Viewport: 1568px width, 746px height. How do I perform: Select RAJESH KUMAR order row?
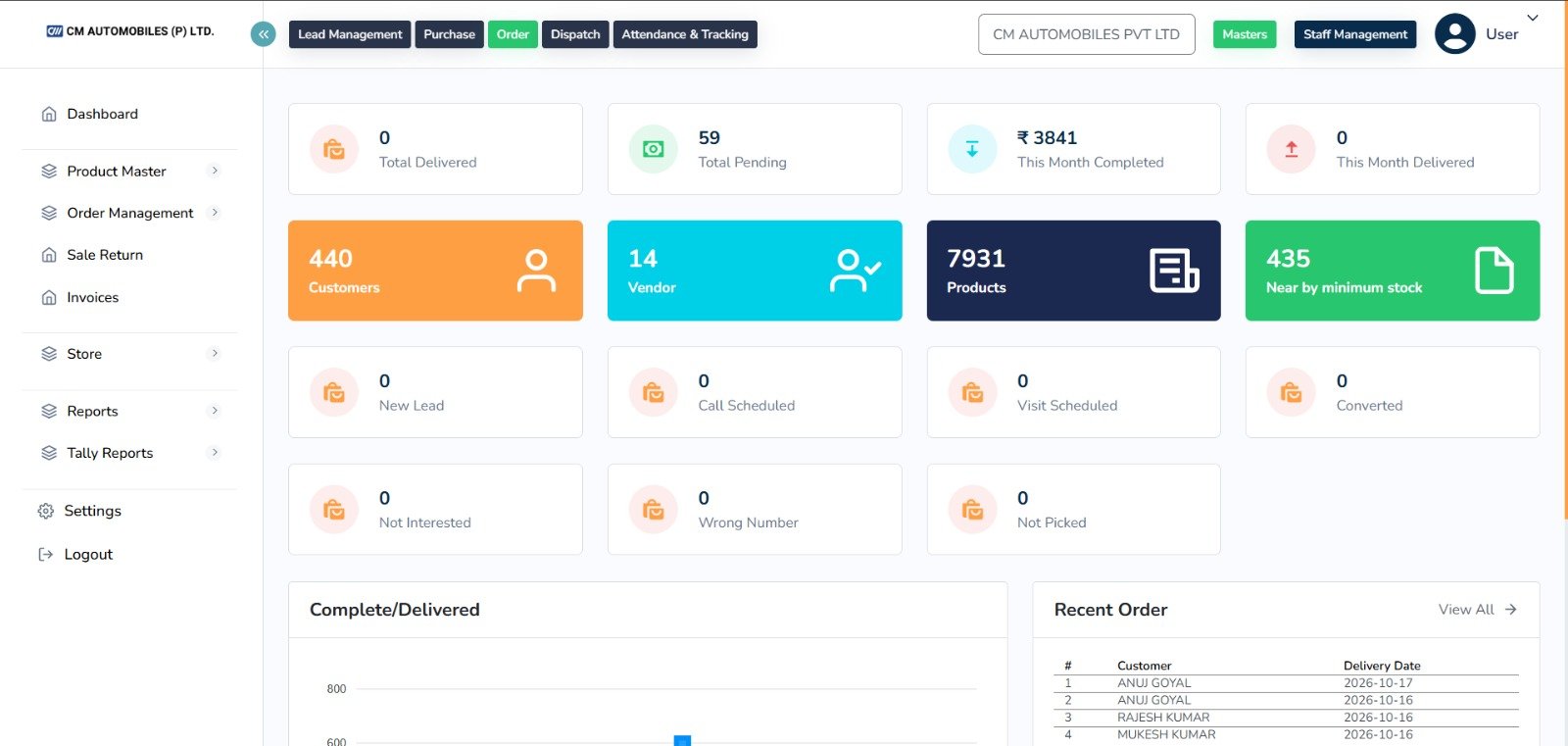click(x=1286, y=718)
